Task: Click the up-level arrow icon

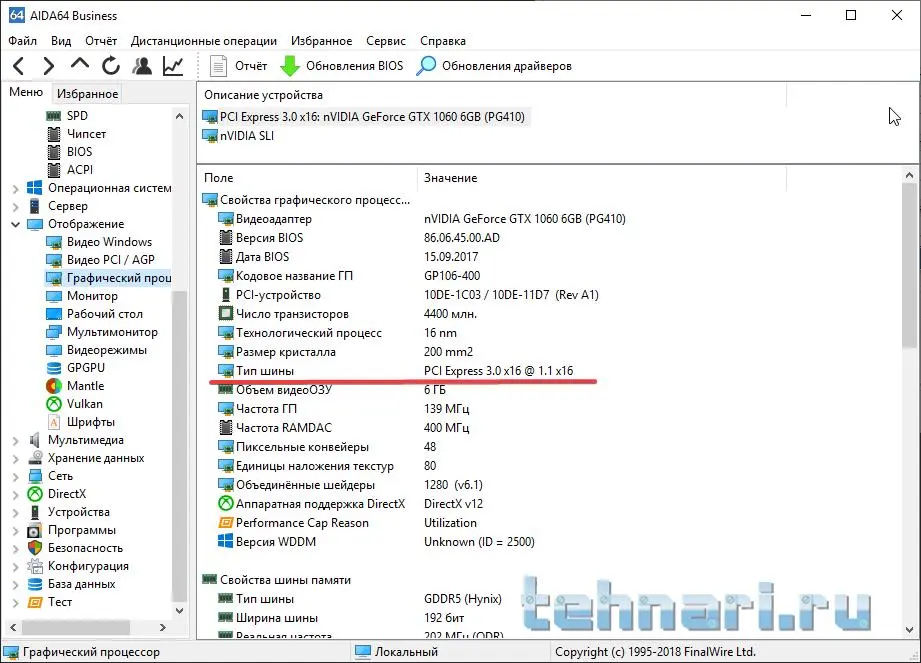Action: pos(80,65)
